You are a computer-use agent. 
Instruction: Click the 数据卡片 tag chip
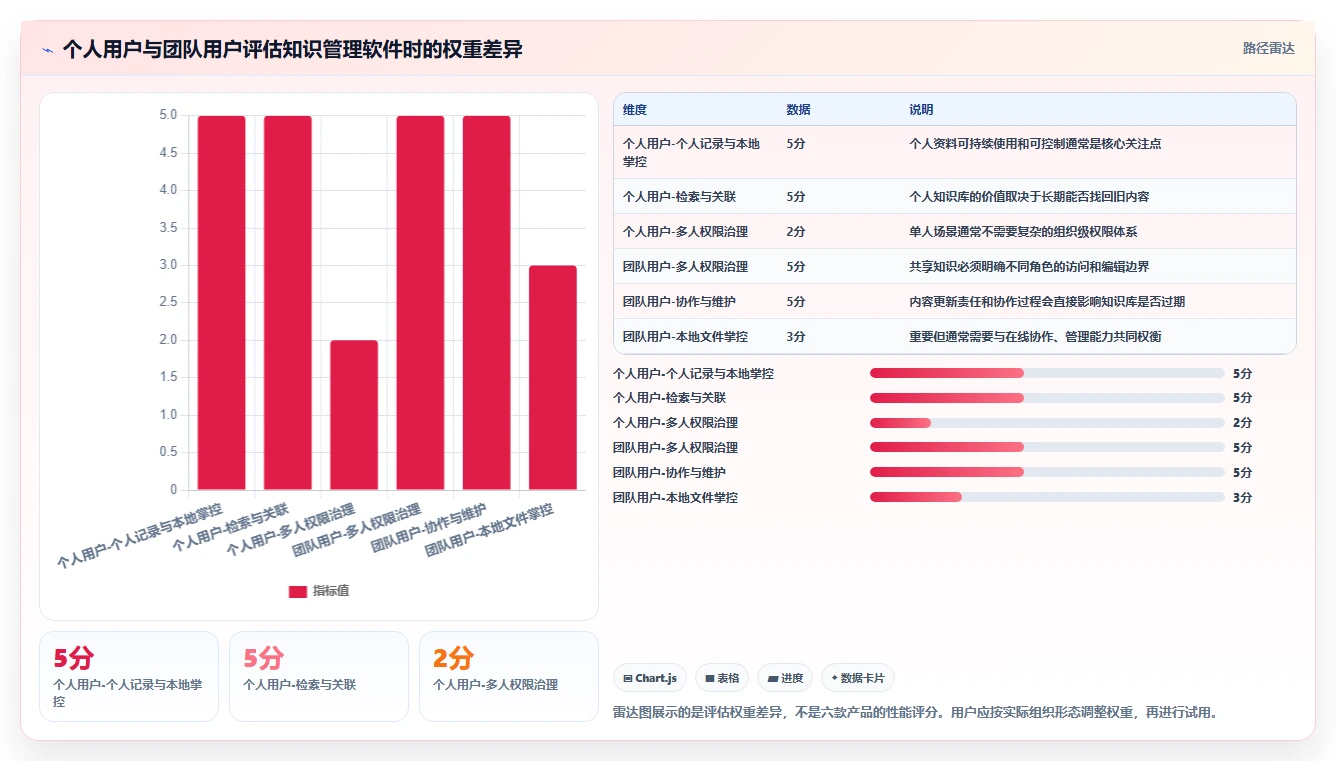coord(857,678)
